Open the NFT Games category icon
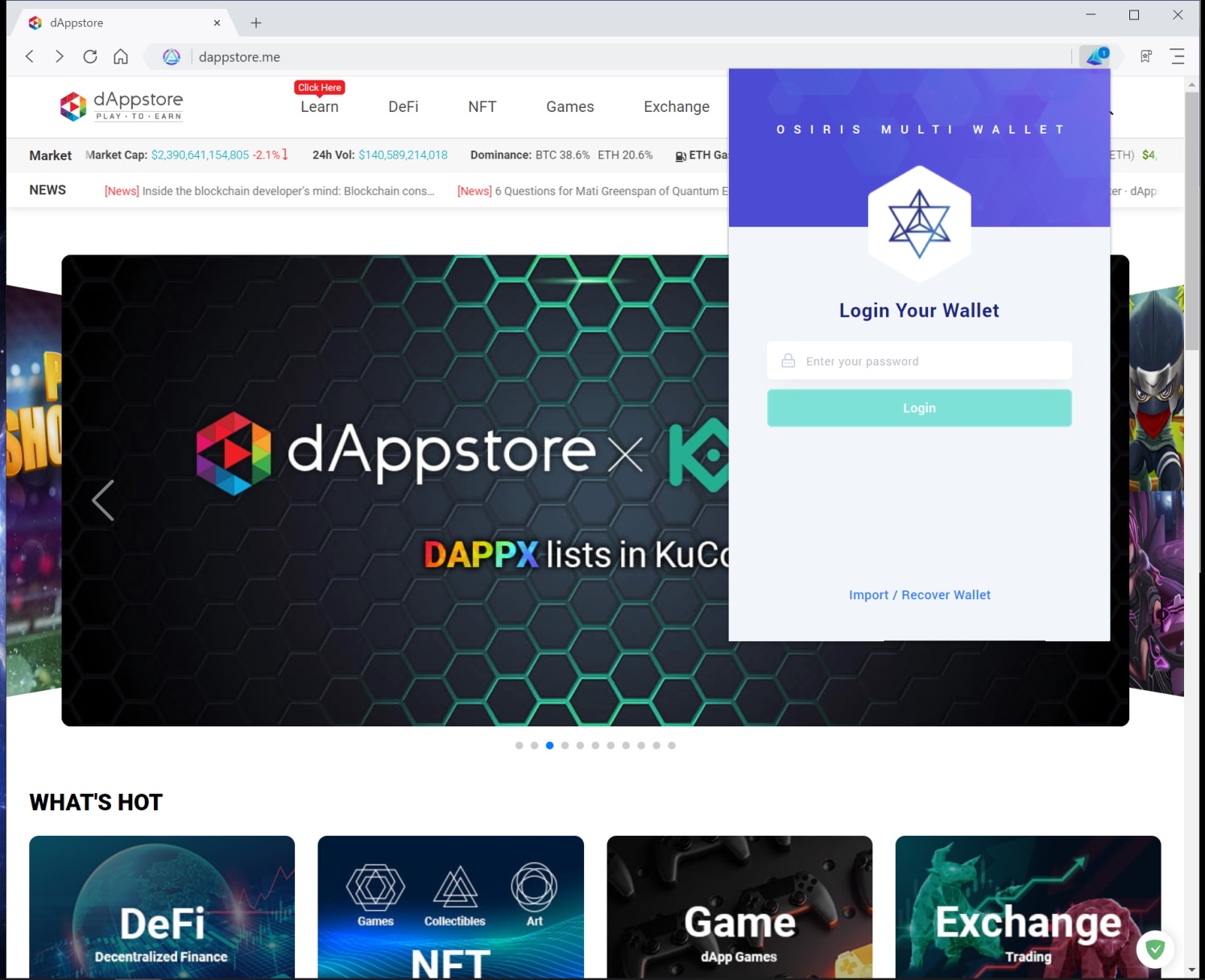 (x=375, y=895)
